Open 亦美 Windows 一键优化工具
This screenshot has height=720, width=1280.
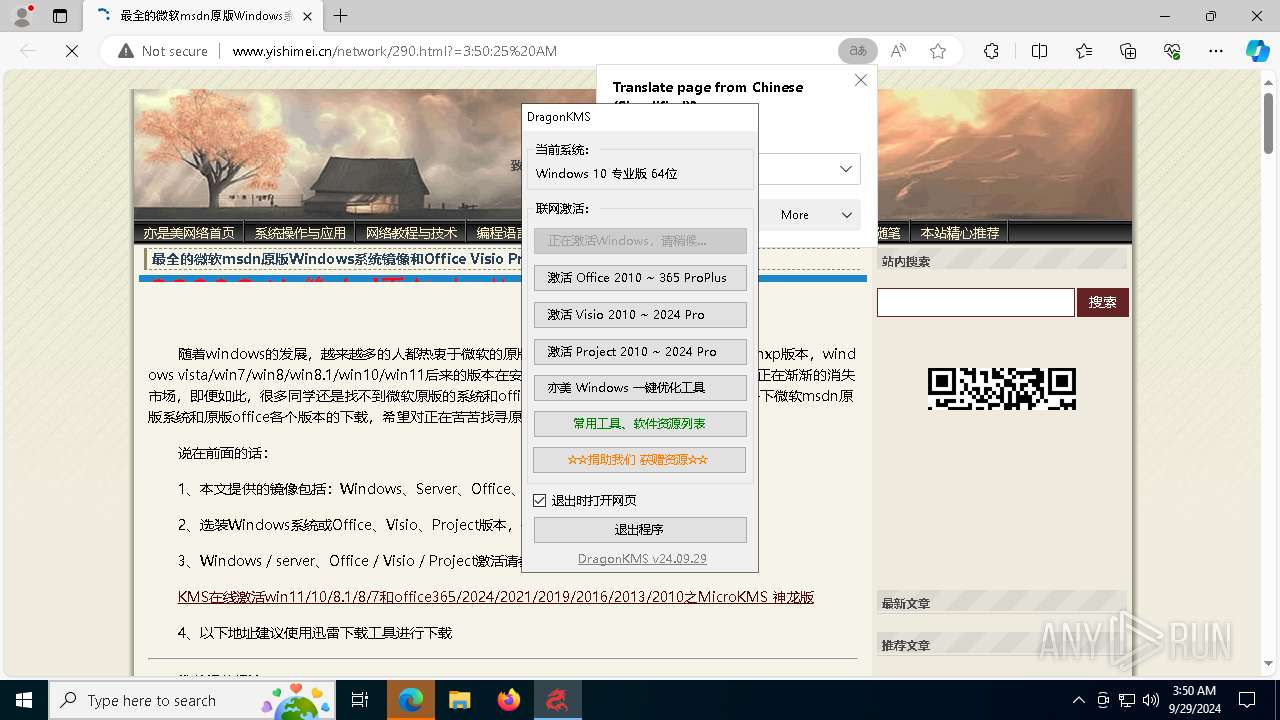click(640, 388)
